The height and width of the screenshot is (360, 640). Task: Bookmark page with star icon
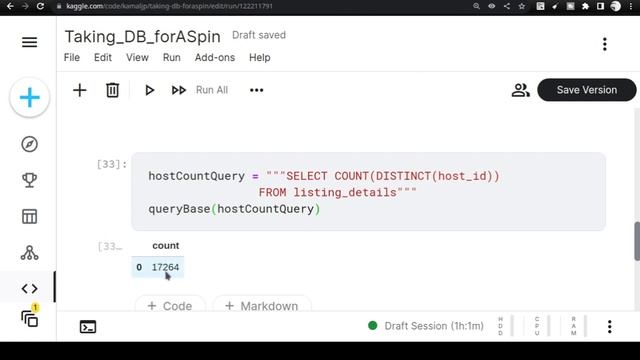pos(522,6)
